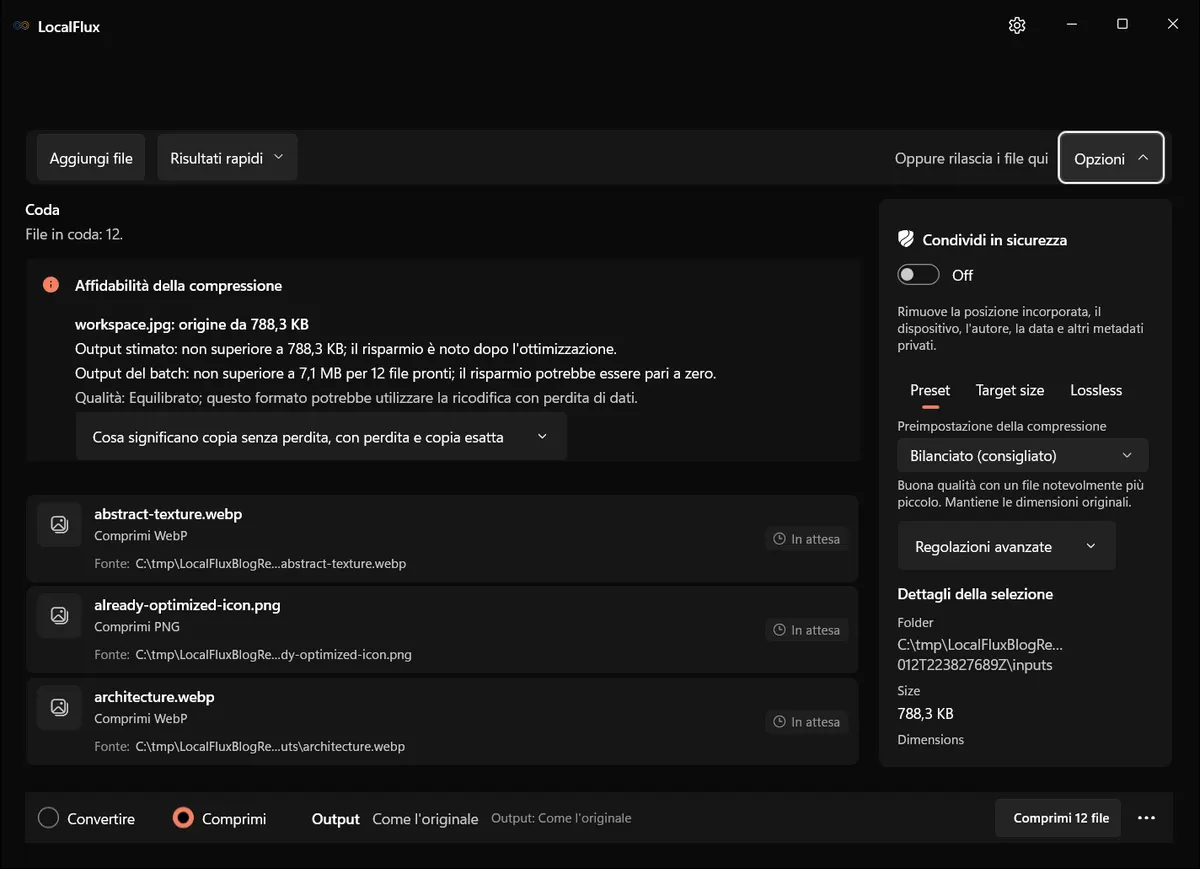The image size is (1200, 869).
Task: Click the Comprimi WebP label under architecture.webp
Action: (x=141, y=718)
